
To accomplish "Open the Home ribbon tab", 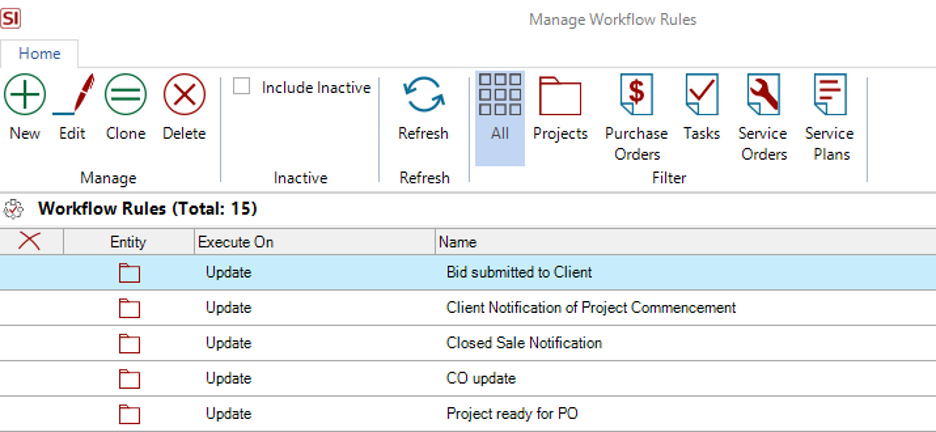I will pyautogui.click(x=40, y=54).
